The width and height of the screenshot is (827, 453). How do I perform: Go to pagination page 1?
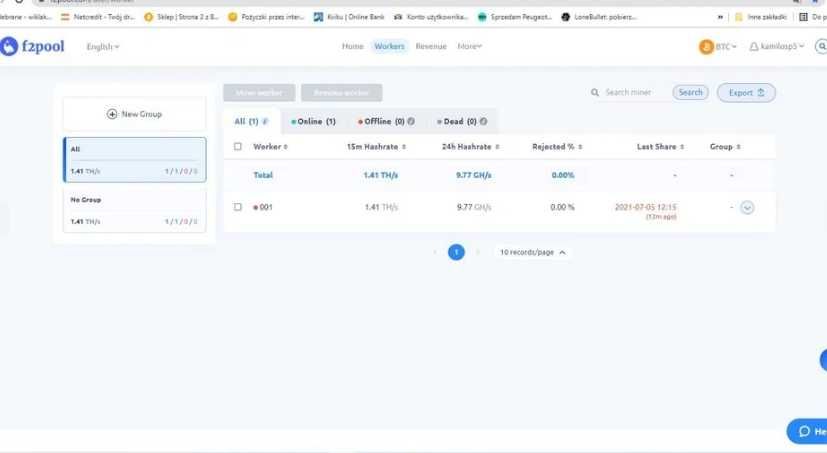pyautogui.click(x=456, y=252)
